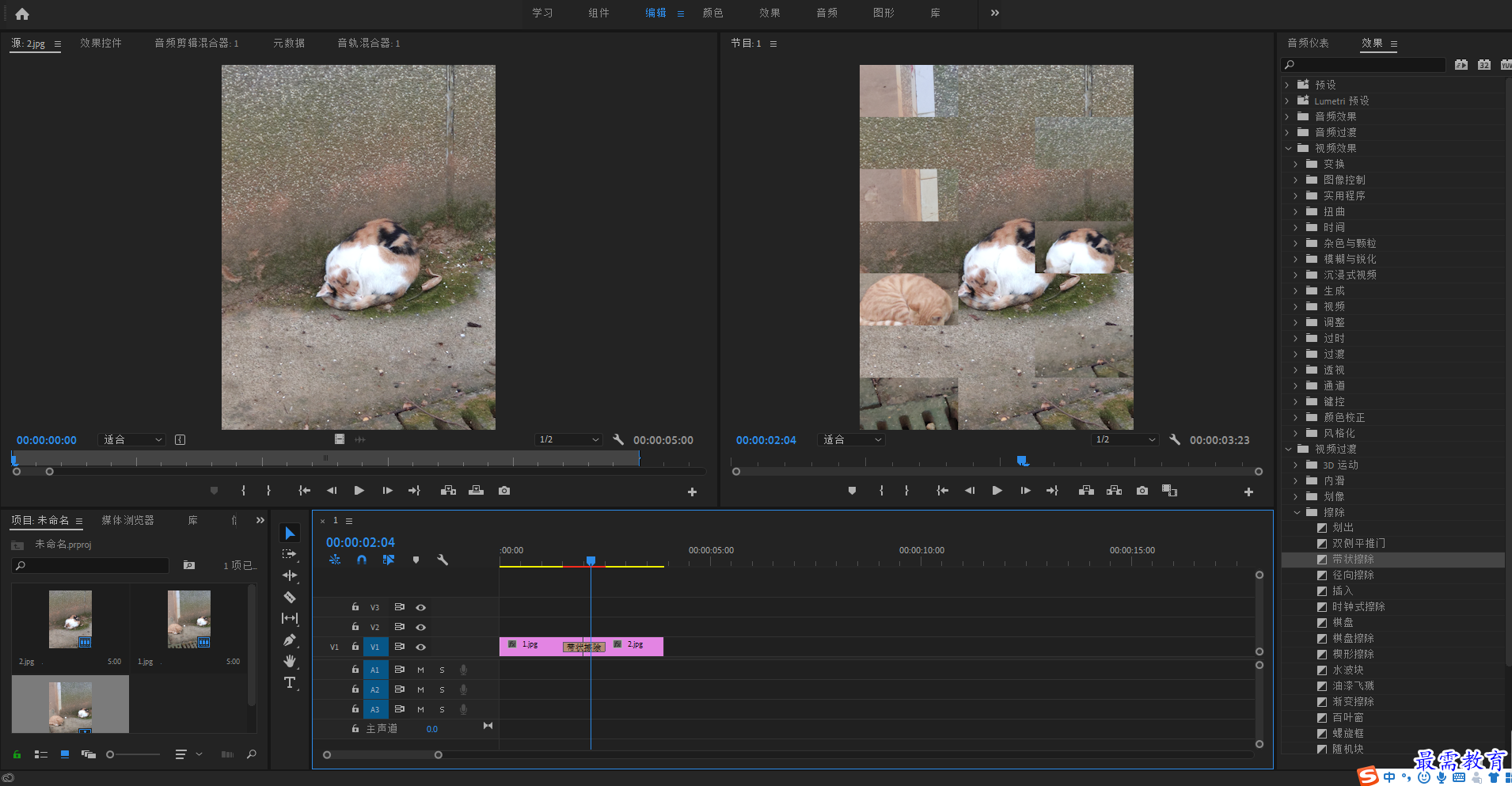Open Source monitor settings wrench
The height and width of the screenshot is (786, 1512).
pos(618,439)
